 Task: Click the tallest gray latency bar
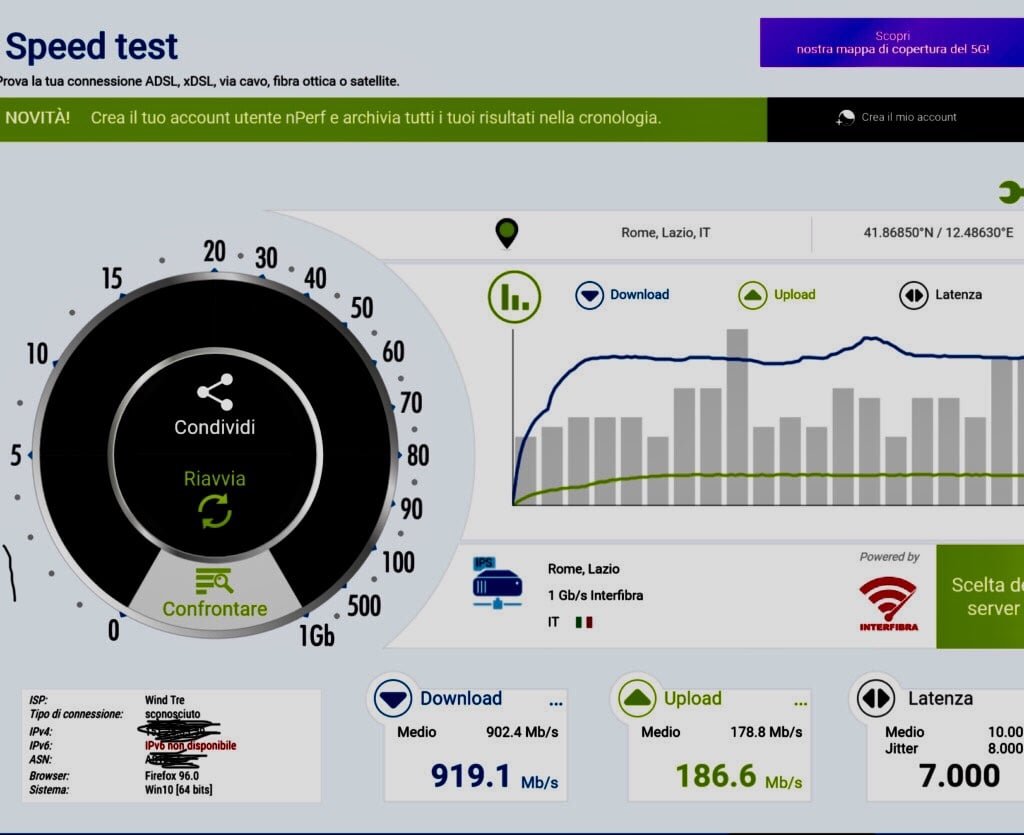737,417
